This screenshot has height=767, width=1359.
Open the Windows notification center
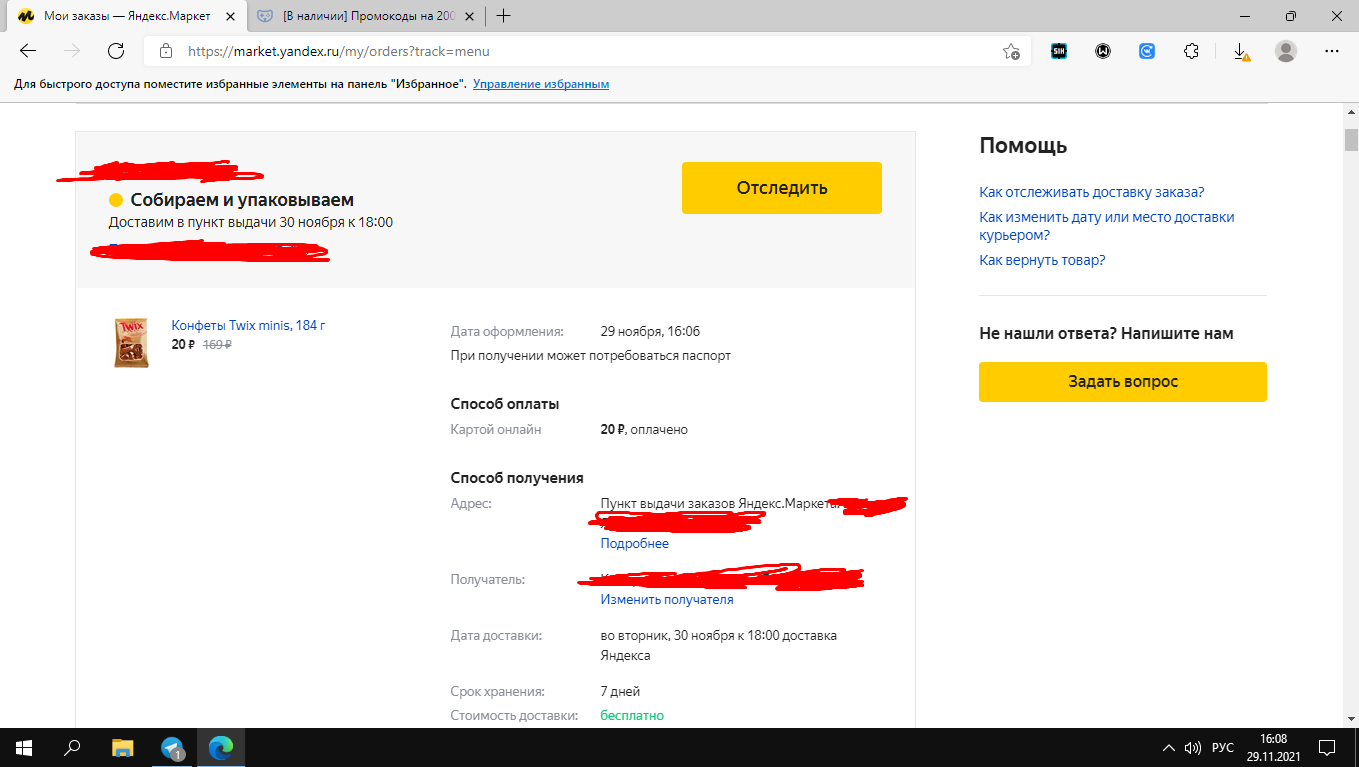tap(1327, 747)
